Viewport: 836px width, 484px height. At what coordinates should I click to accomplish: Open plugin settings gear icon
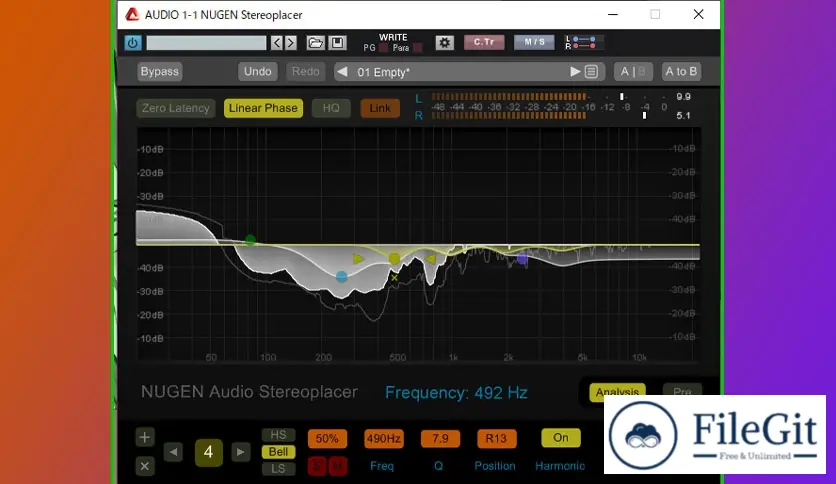point(444,43)
